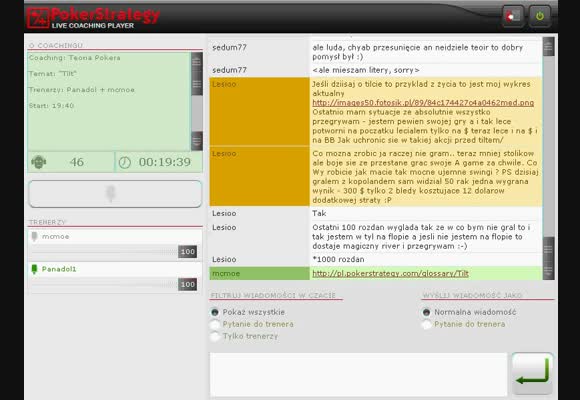Click the coaching info panel scrollbar
Screen dimensions: 580x400
[196, 101]
